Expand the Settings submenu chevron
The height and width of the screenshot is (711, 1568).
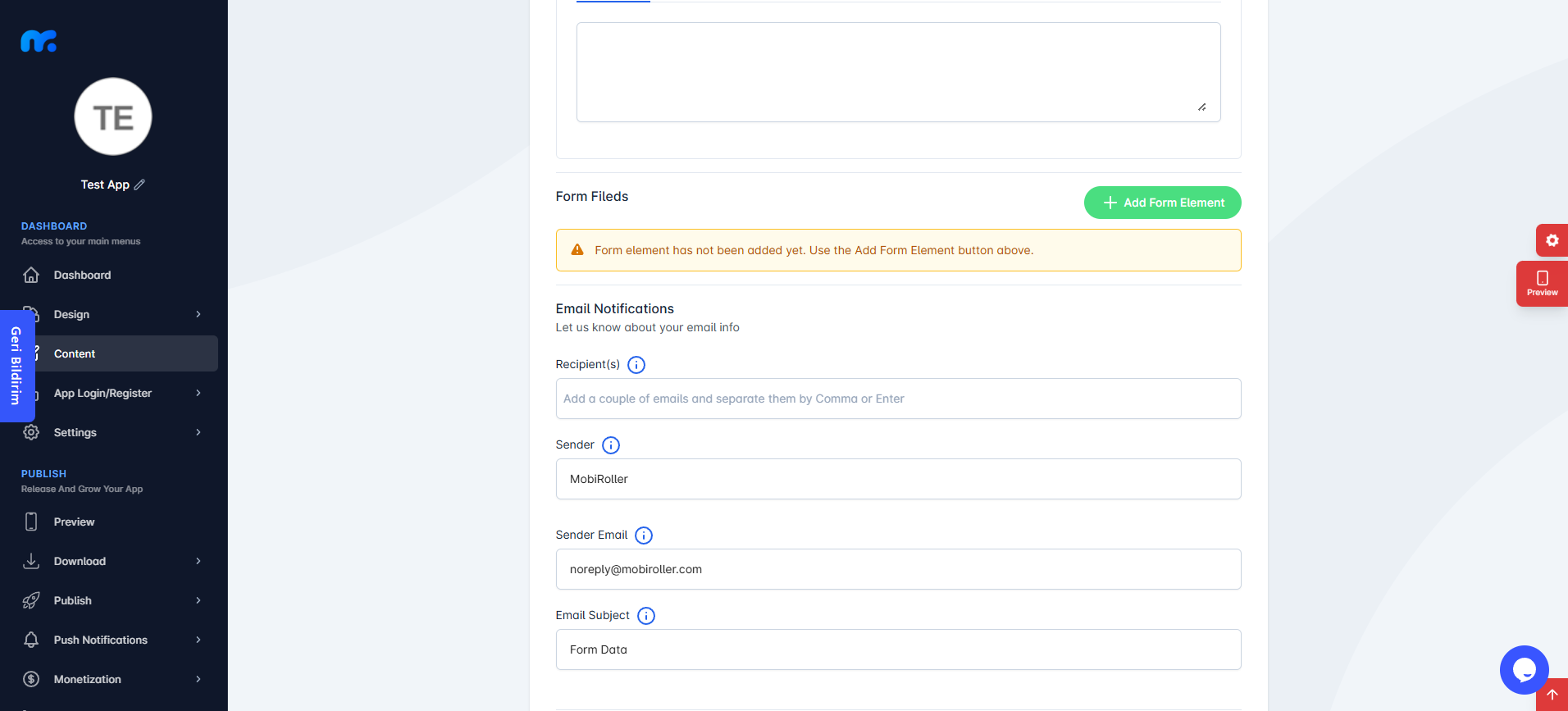pos(198,432)
